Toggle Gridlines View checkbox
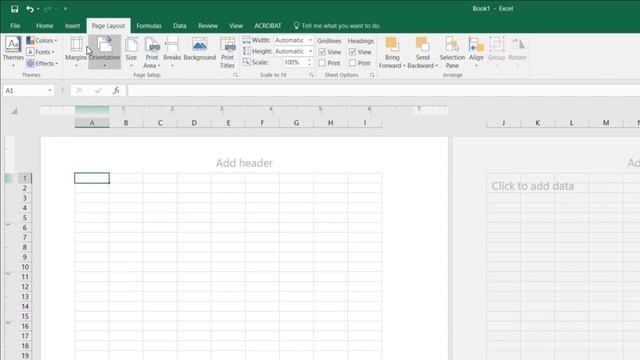The image size is (640, 360). (x=322, y=52)
